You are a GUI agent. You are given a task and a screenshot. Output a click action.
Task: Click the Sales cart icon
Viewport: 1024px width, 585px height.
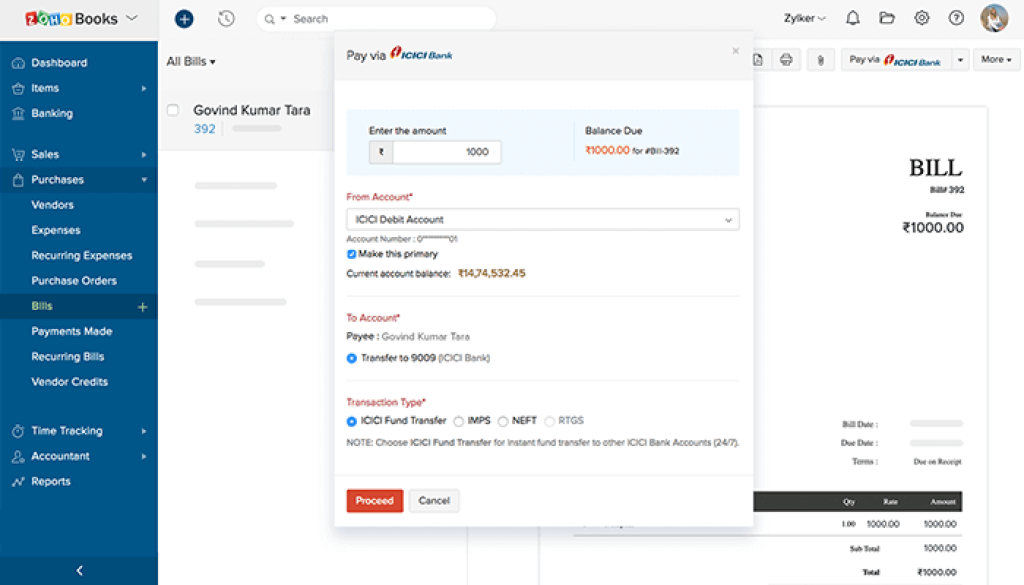coord(18,155)
